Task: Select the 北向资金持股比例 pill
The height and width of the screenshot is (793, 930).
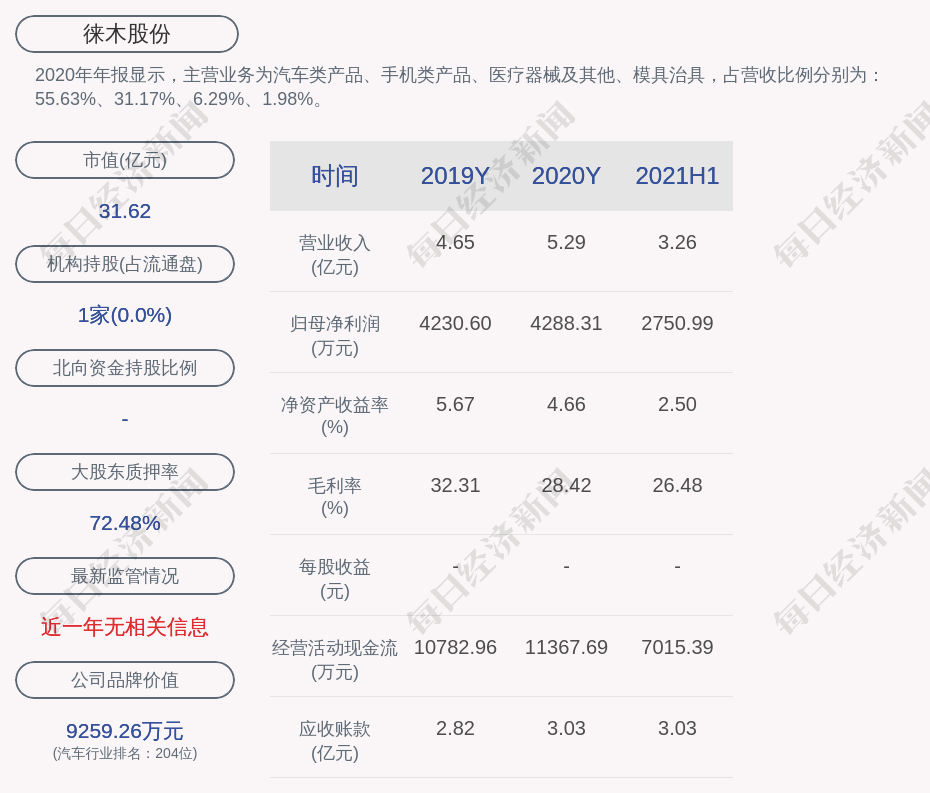Action: [125, 368]
